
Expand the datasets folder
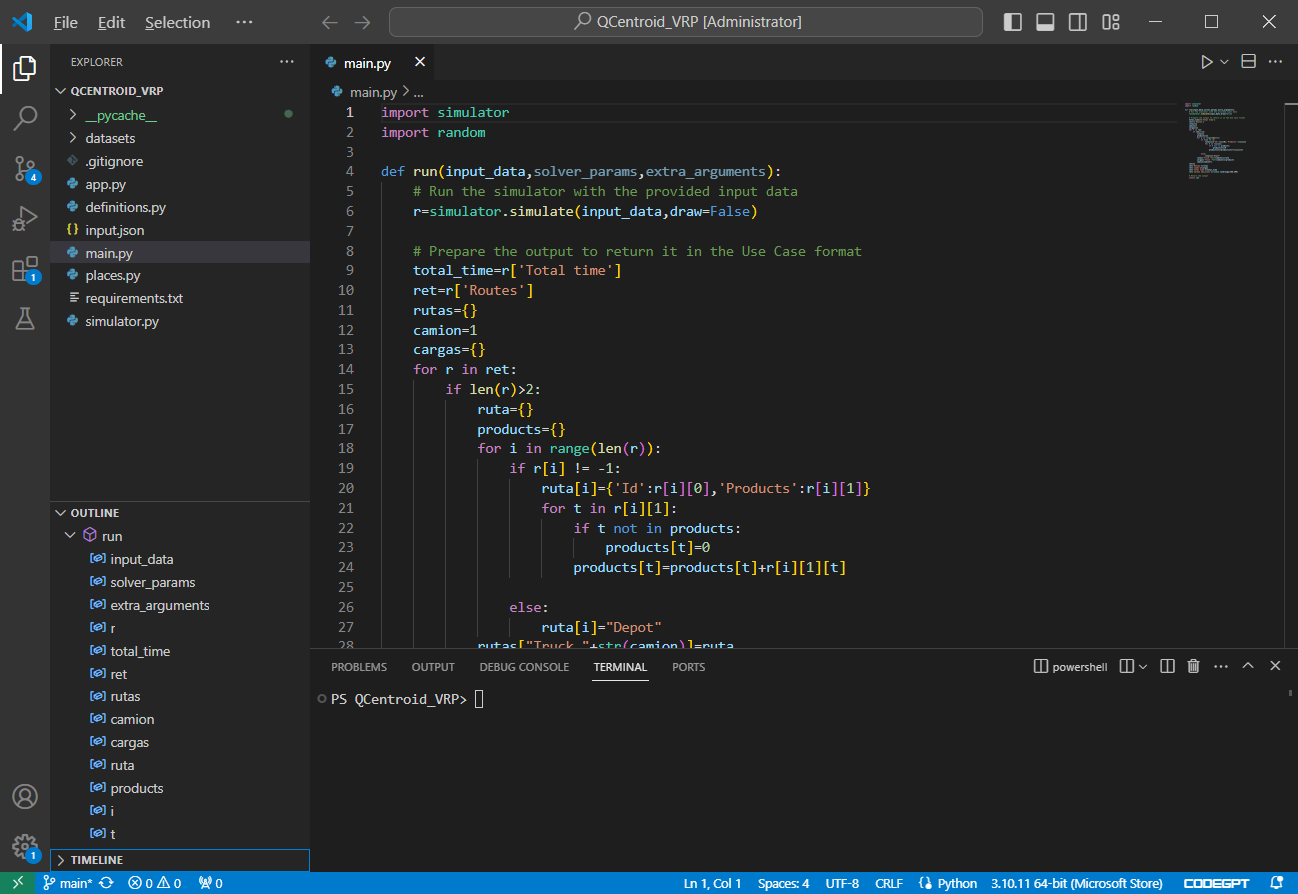(110, 138)
